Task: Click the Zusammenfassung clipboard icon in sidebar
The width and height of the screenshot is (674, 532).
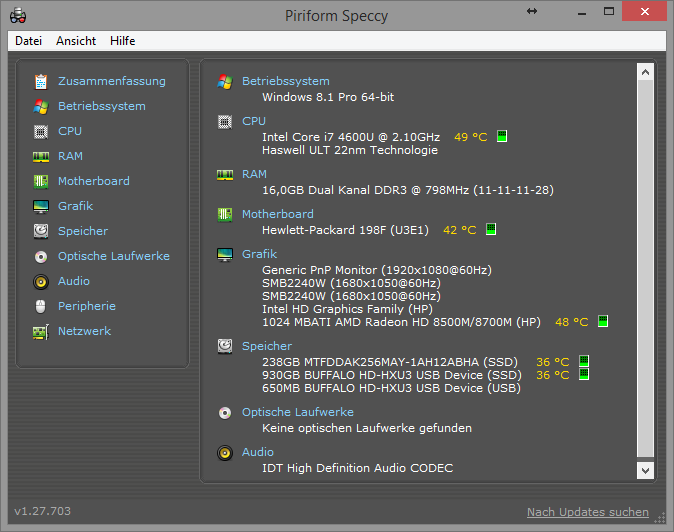Action: [41, 81]
